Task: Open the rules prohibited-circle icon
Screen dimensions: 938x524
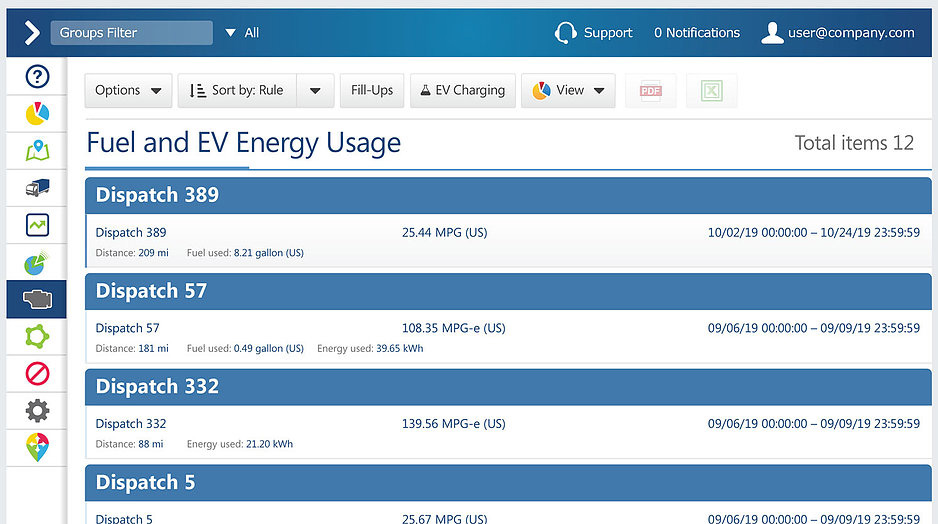Action: [37, 374]
